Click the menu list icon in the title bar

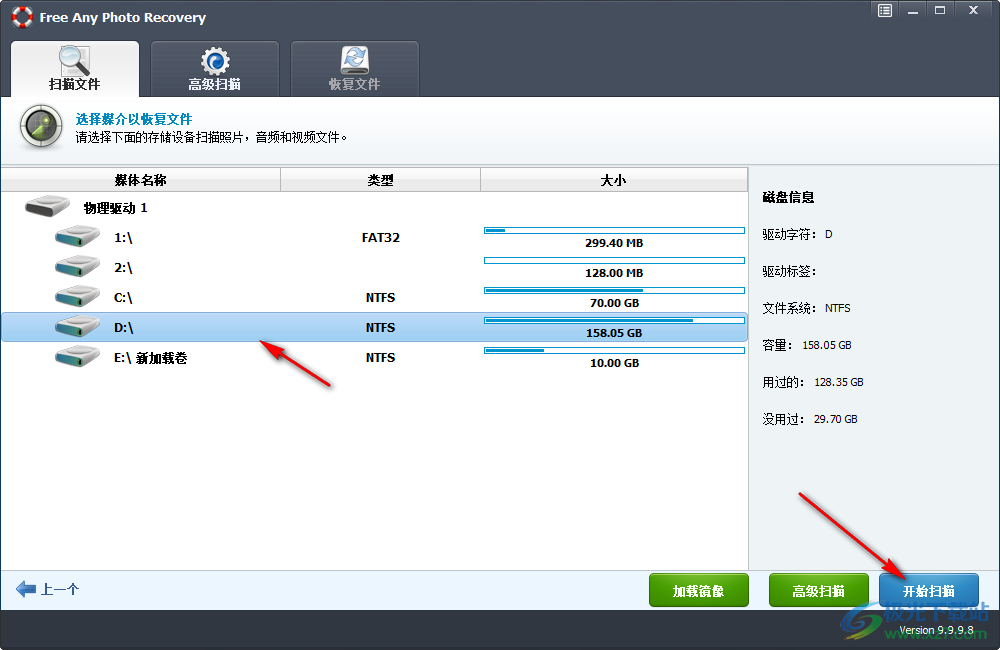tap(884, 10)
